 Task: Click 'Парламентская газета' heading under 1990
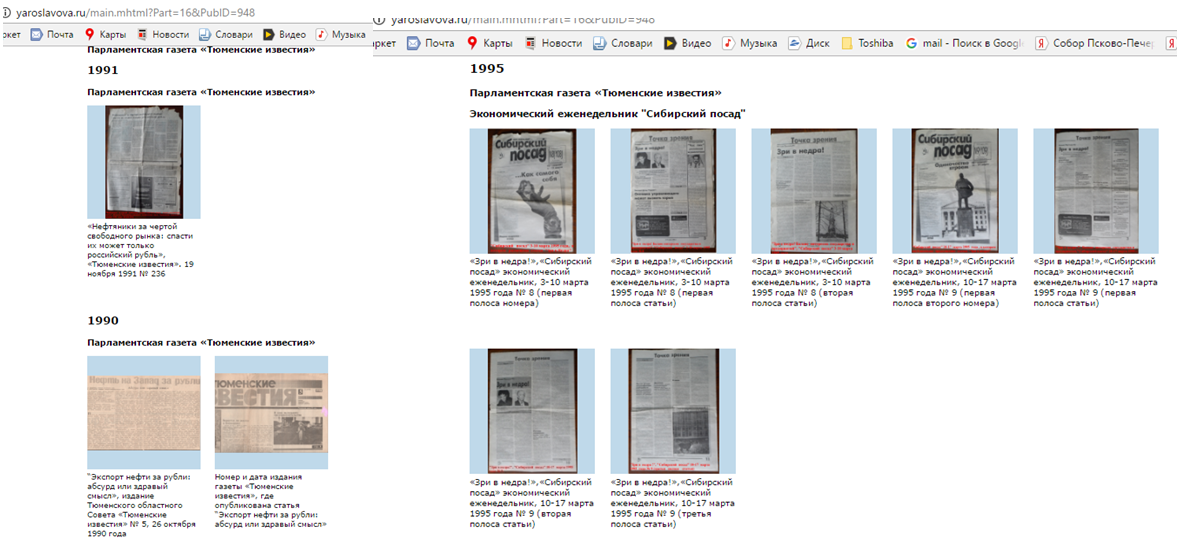tap(201, 343)
